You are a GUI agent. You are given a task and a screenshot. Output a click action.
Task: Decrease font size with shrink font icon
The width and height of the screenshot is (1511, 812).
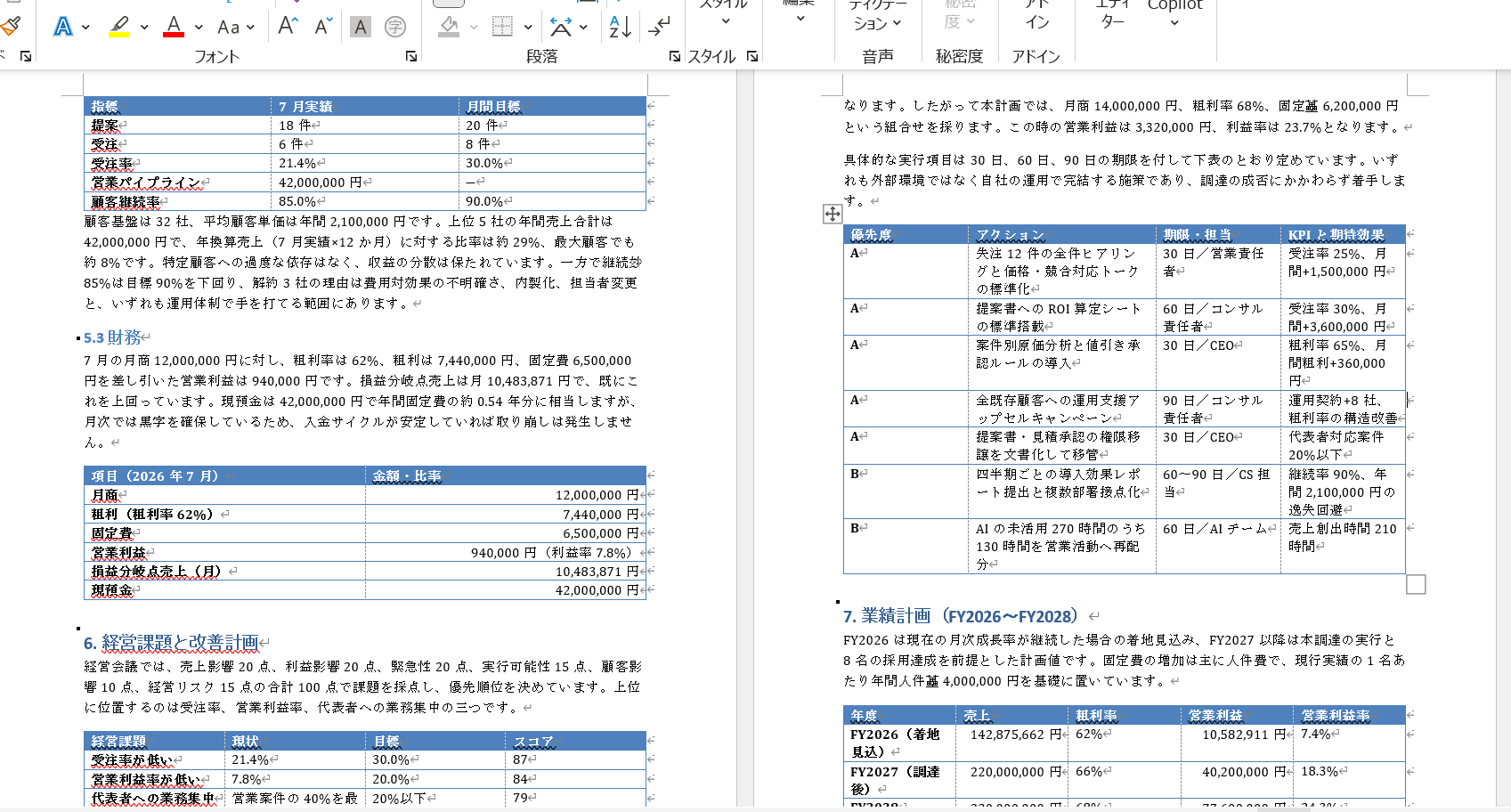[x=323, y=27]
